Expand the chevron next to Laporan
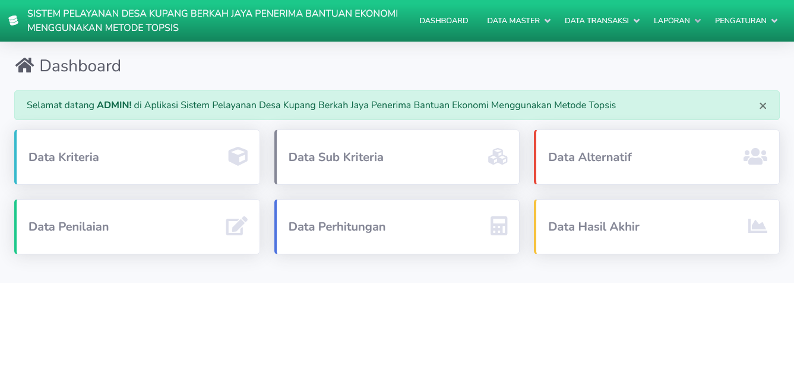 [x=698, y=21]
